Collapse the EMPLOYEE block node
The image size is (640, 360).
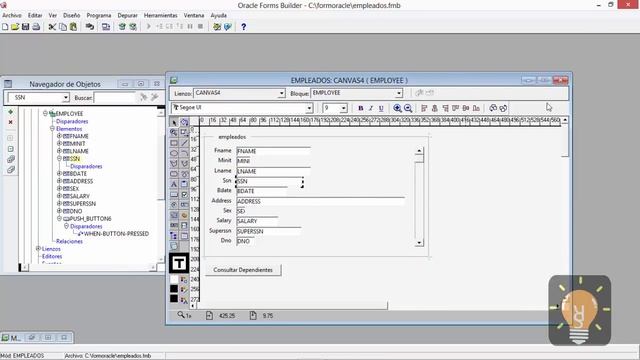coord(45,113)
